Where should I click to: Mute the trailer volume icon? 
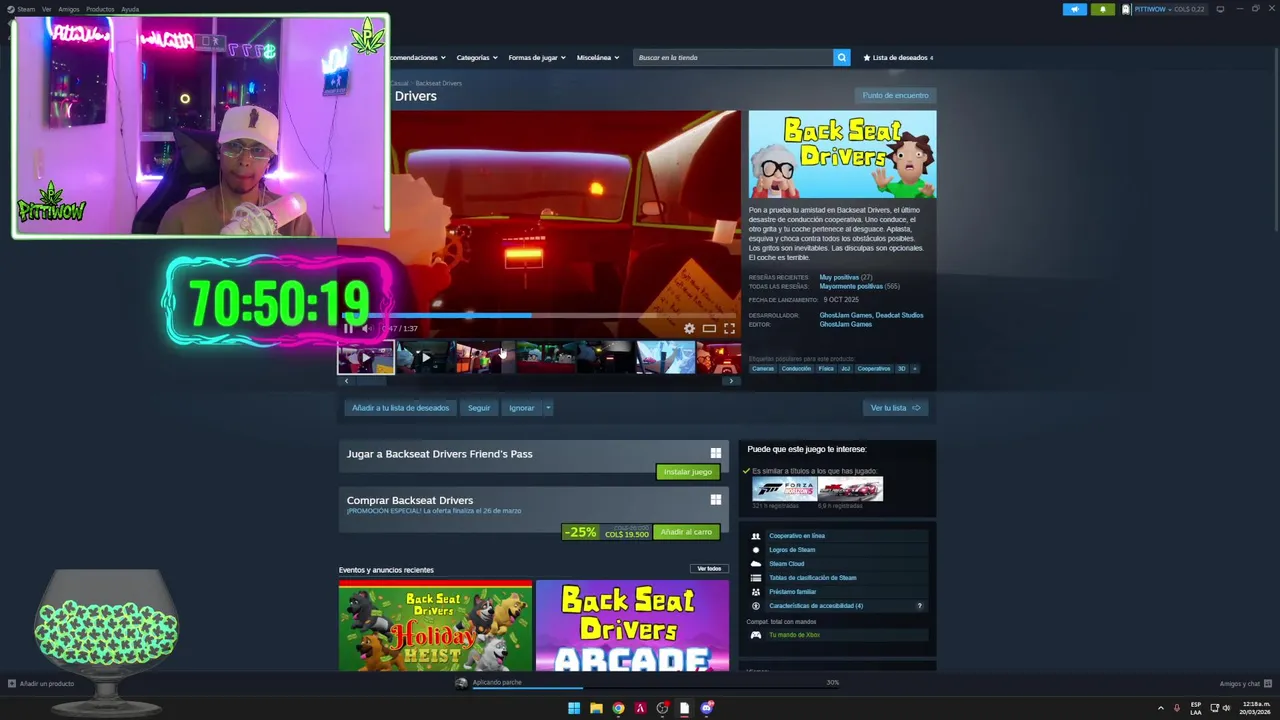click(367, 328)
